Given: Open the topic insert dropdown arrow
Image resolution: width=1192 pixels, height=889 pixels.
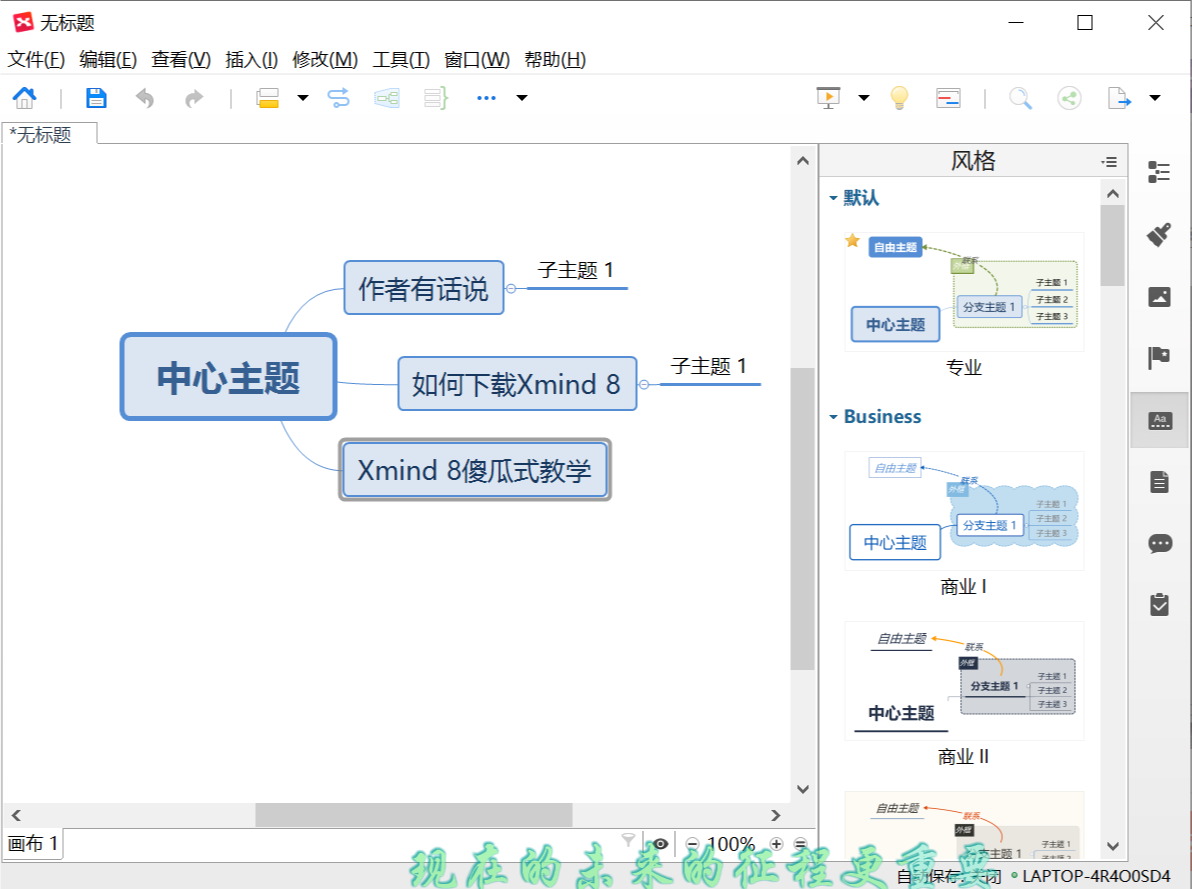Looking at the screenshot, I should point(303,97).
